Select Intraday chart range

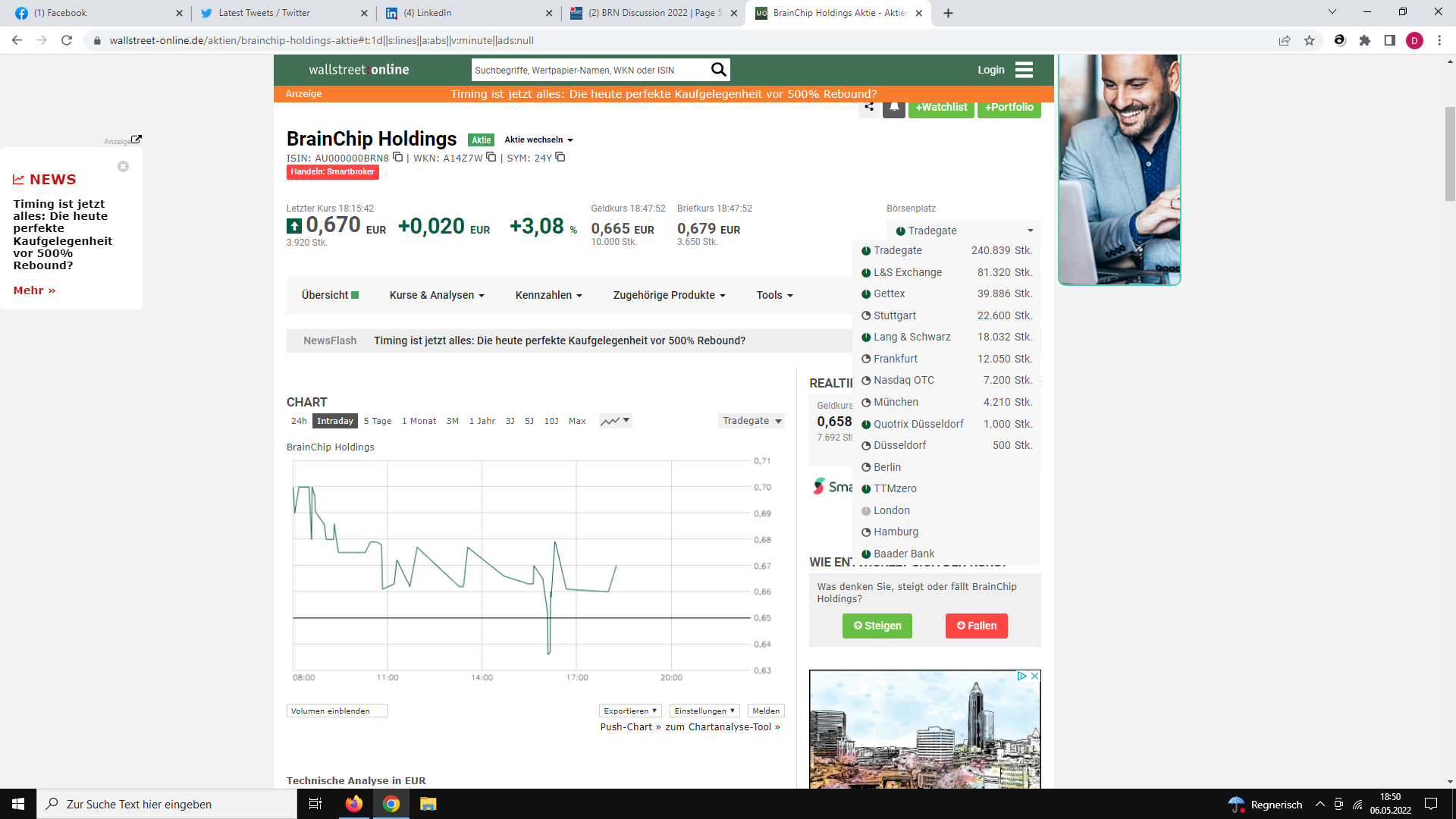click(x=335, y=421)
